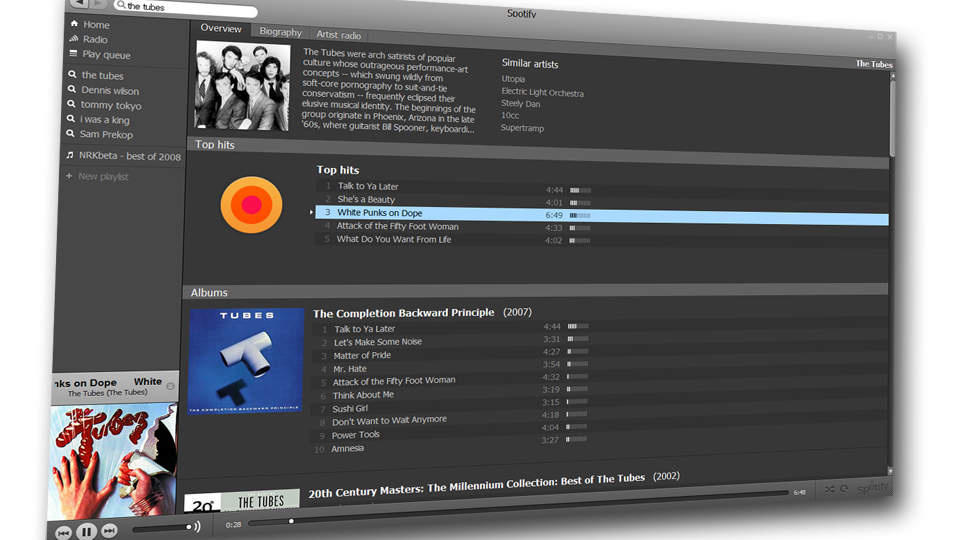This screenshot has height=540, width=960.
Task: Click the scrollbar down arrow
Action: tap(891, 471)
